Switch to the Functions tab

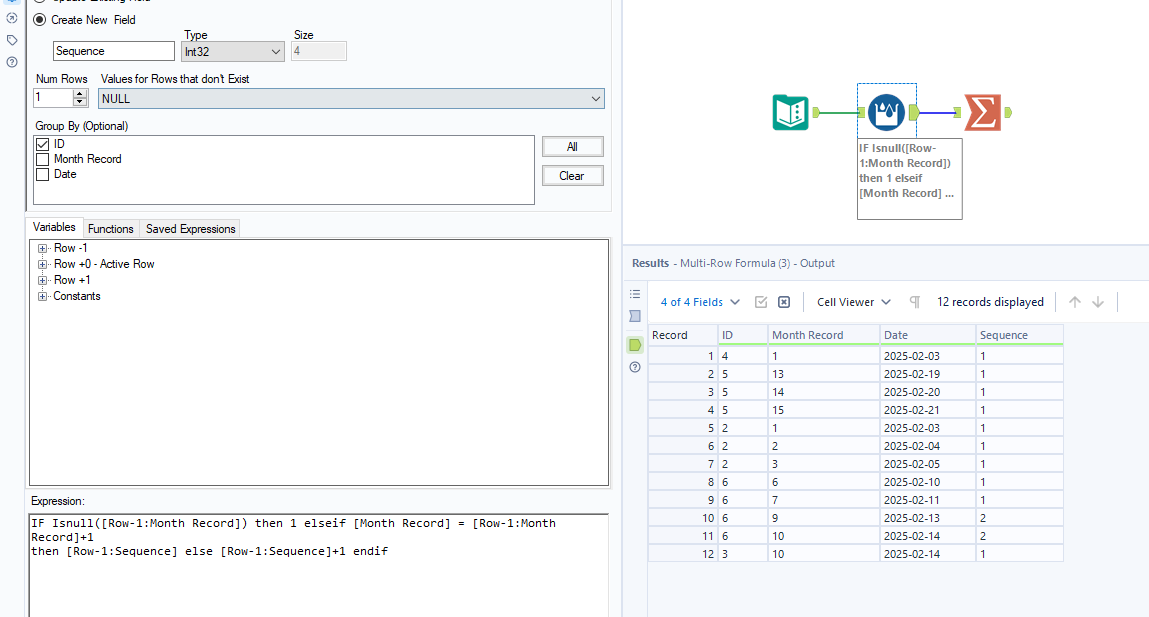pos(110,228)
